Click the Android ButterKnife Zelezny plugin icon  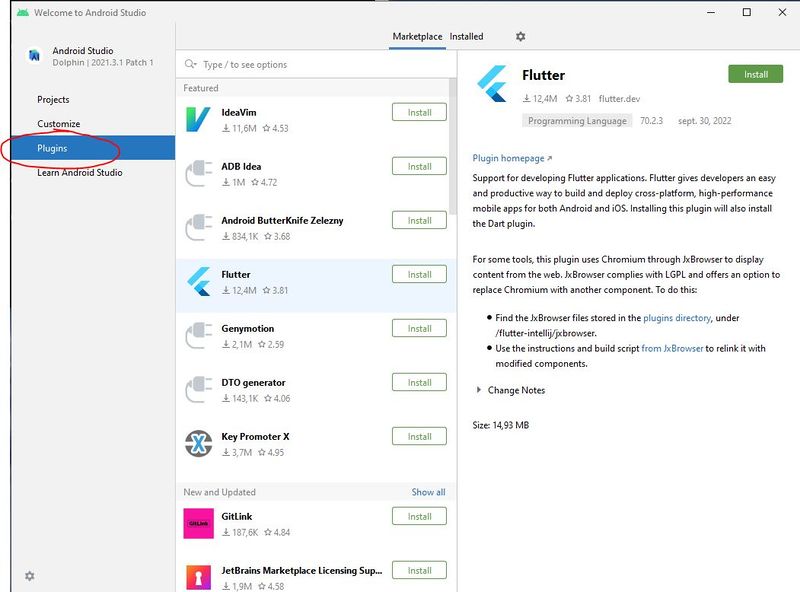click(x=198, y=228)
